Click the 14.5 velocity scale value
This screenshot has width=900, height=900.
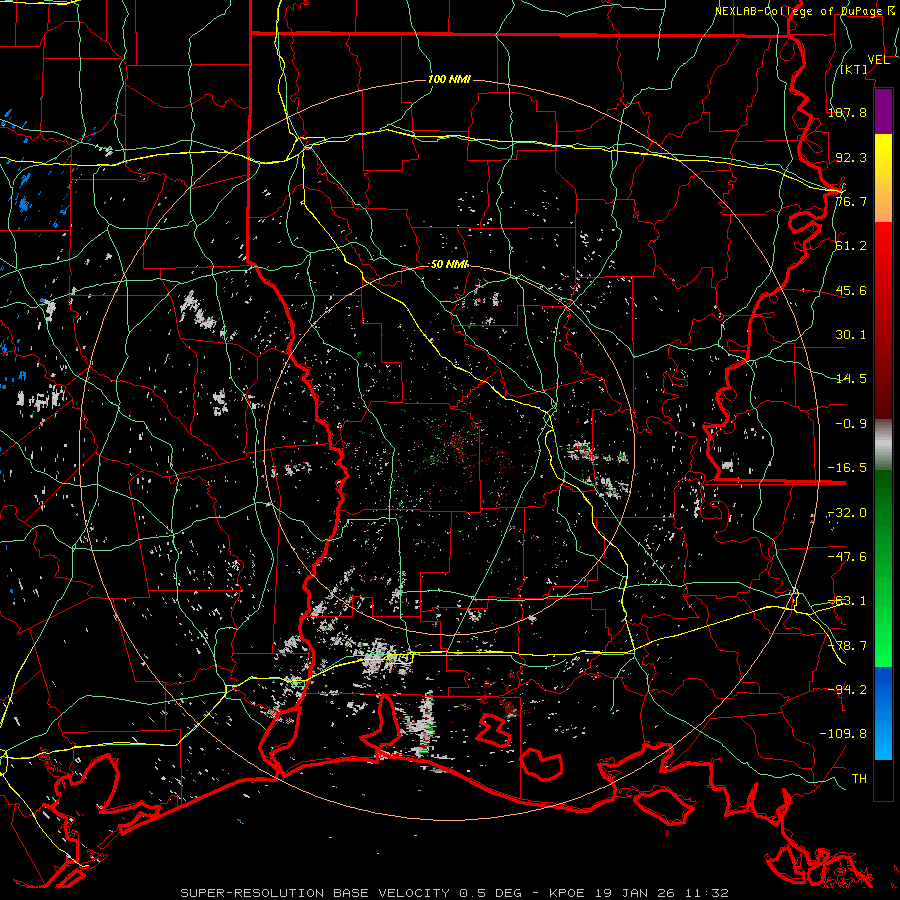pyautogui.click(x=851, y=379)
